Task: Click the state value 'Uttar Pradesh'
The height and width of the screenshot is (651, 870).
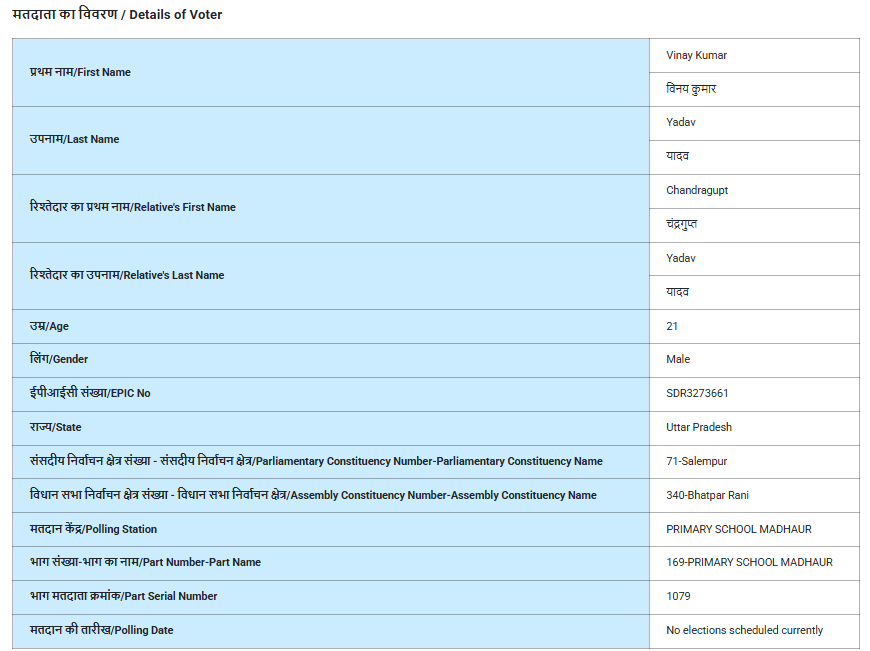Action: (699, 427)
